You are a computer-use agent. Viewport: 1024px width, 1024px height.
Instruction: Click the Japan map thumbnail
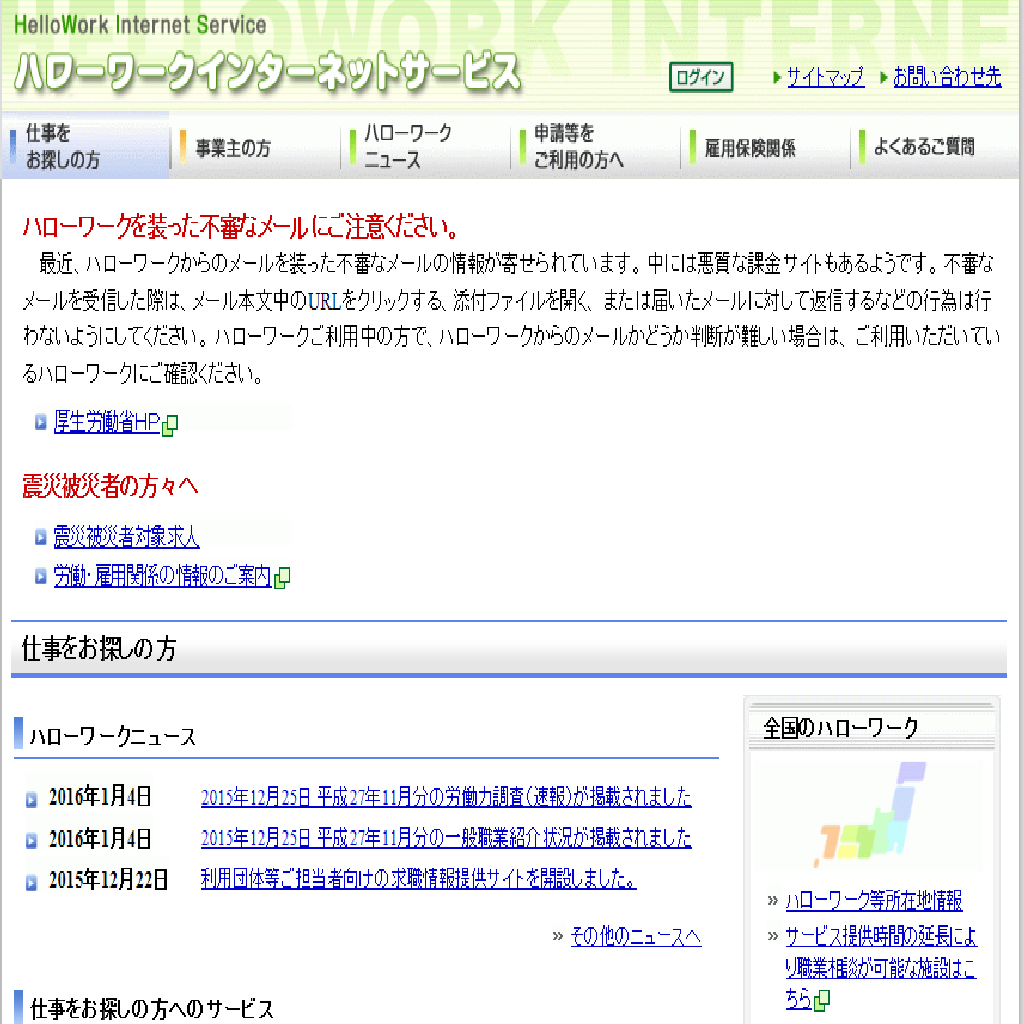[869, 814]
